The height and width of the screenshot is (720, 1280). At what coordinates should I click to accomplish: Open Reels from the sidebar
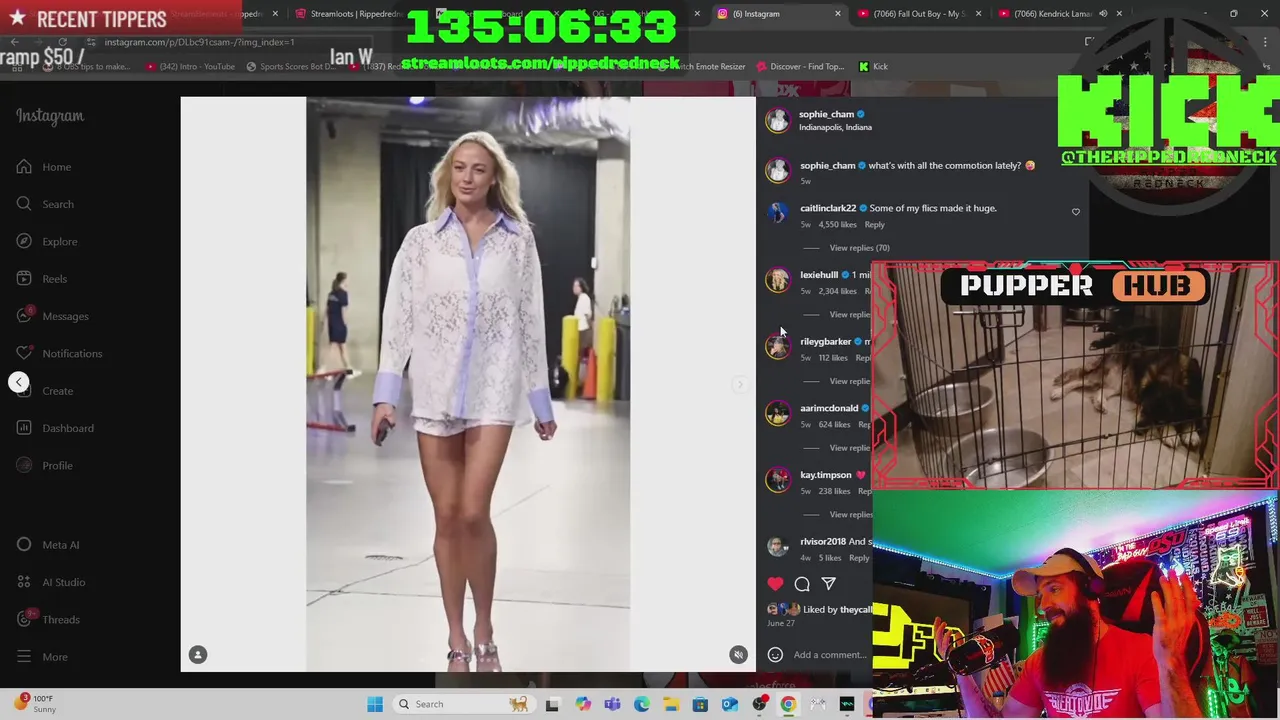pyautogui.click(x=42, y=279)
